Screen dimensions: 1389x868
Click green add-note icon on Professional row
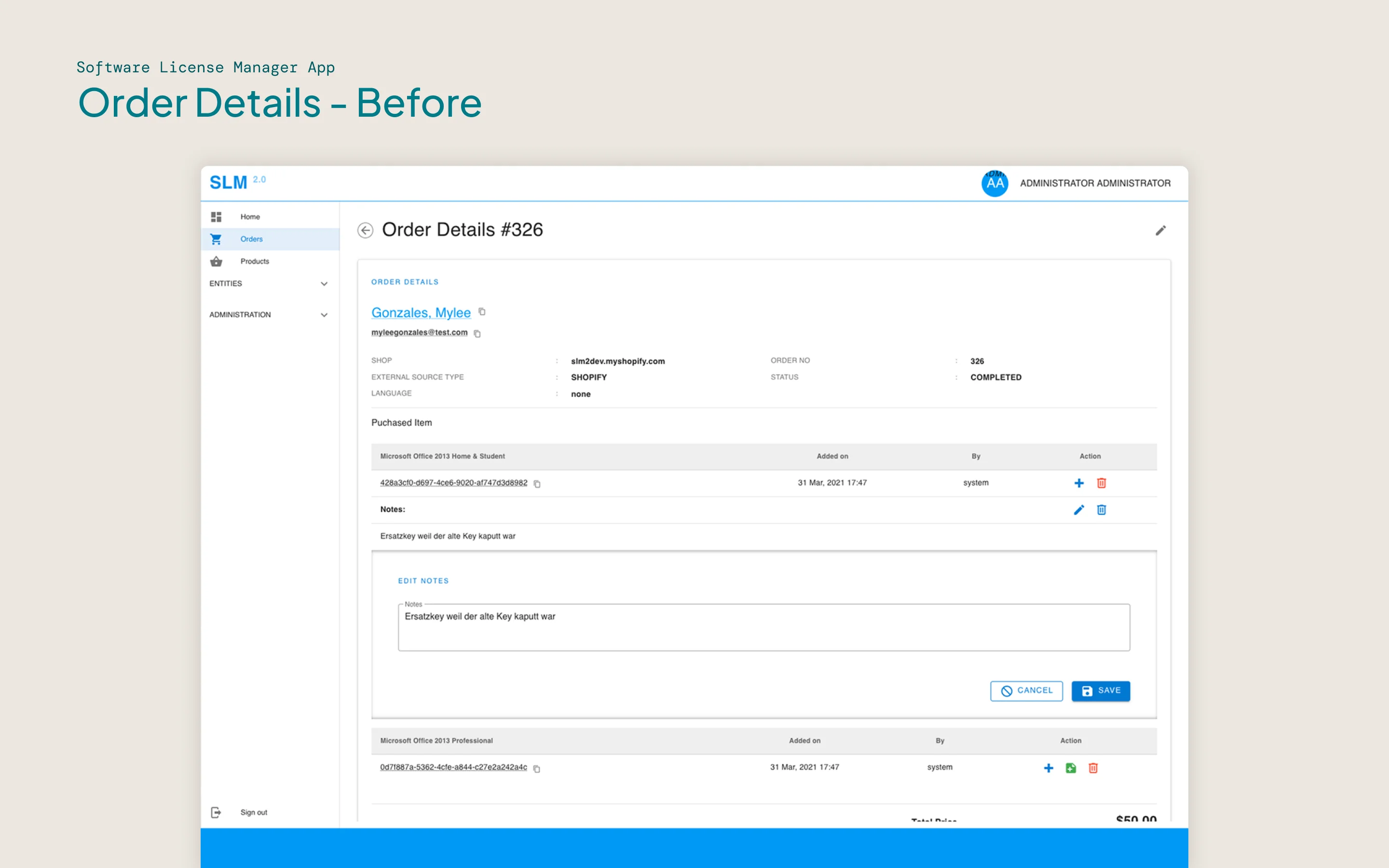[x=1071, y=768]
